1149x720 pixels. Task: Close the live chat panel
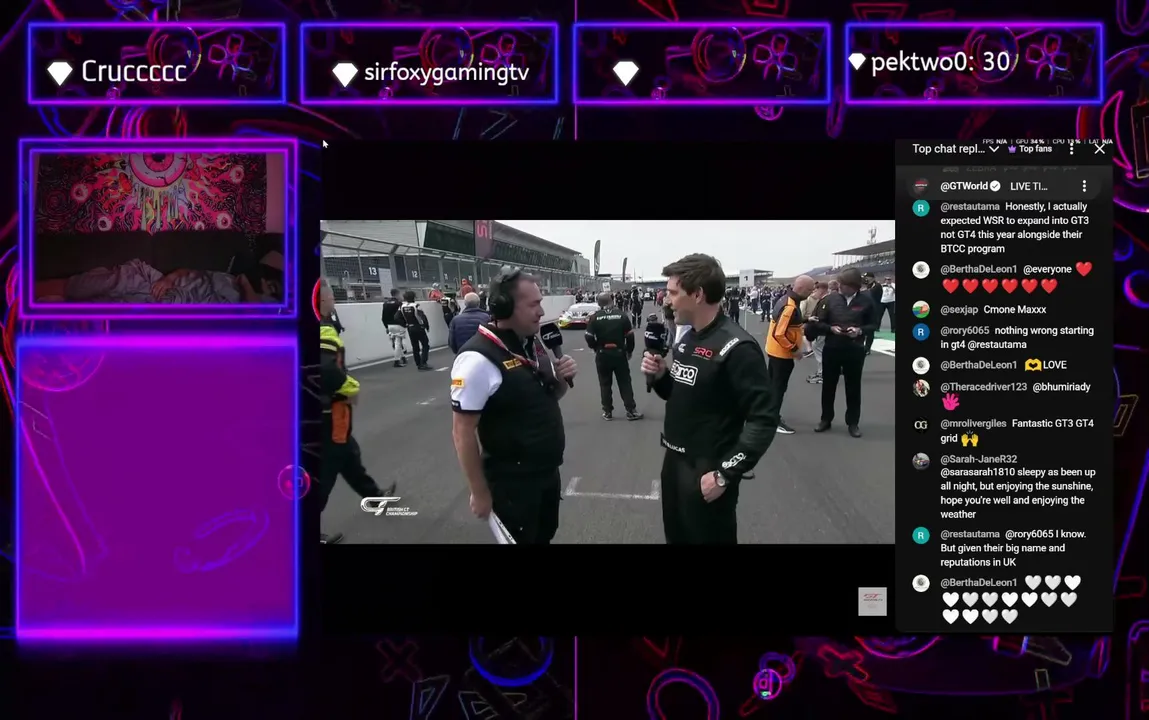[1099, 149]
